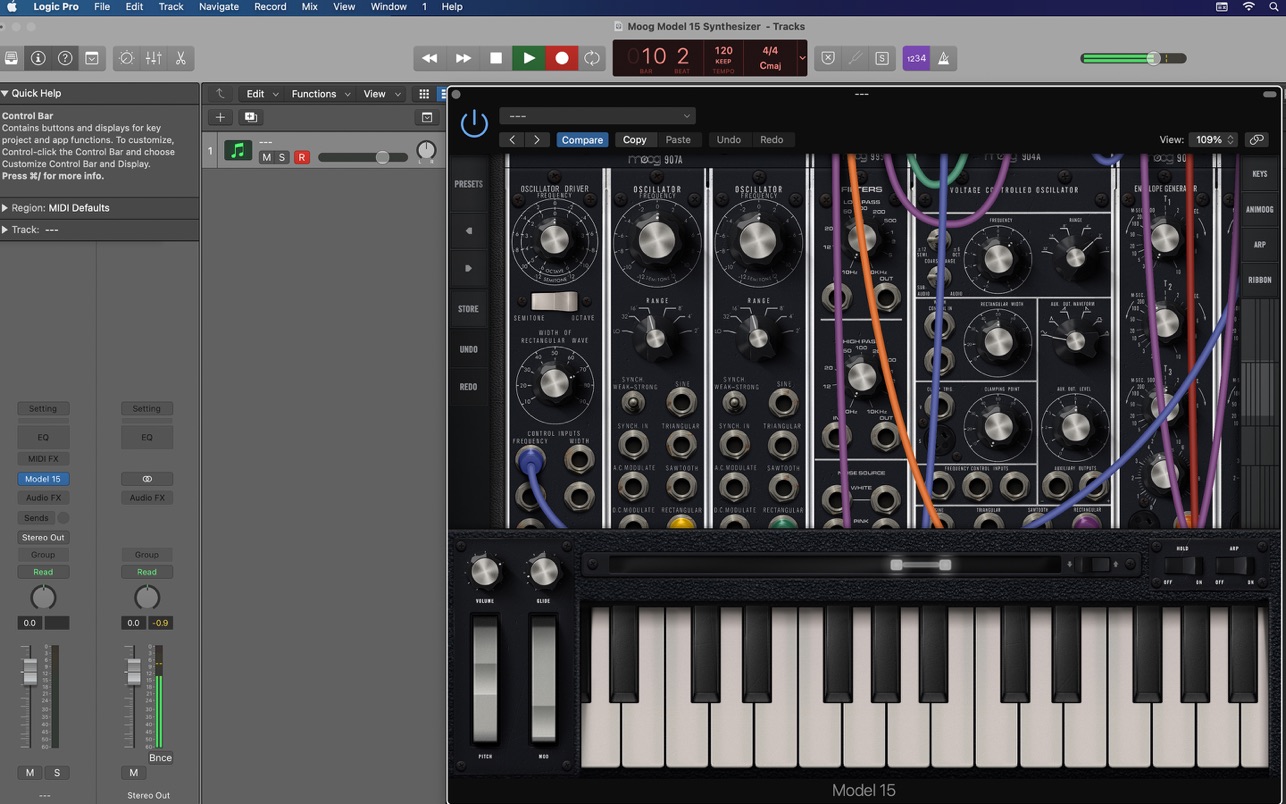
Task: Expand the Track inspector section
Action: click(x=5, y=230)
